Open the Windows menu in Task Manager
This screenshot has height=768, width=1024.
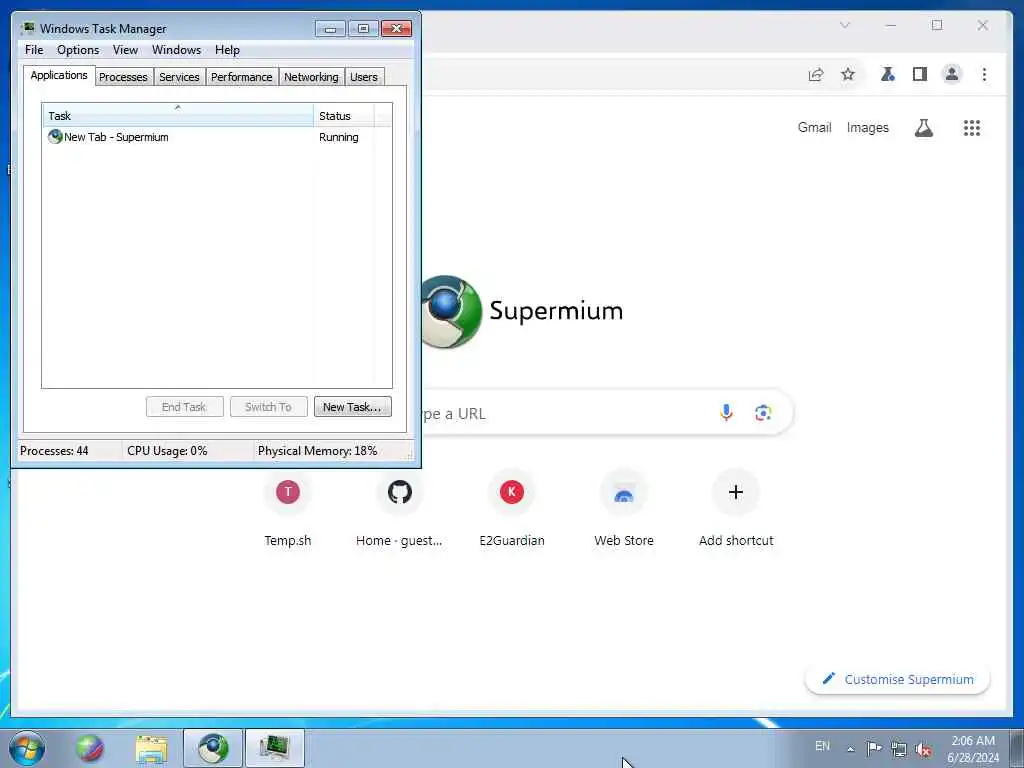click(x=176, y=50)
